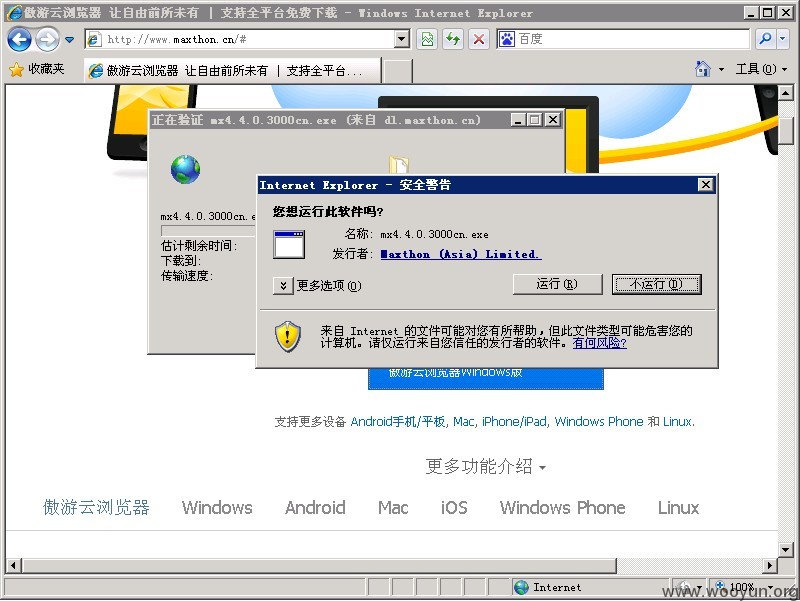Click the vertical scrollbar down arrow
Viewport: 800px width, 601px height.
pos(786,549)
